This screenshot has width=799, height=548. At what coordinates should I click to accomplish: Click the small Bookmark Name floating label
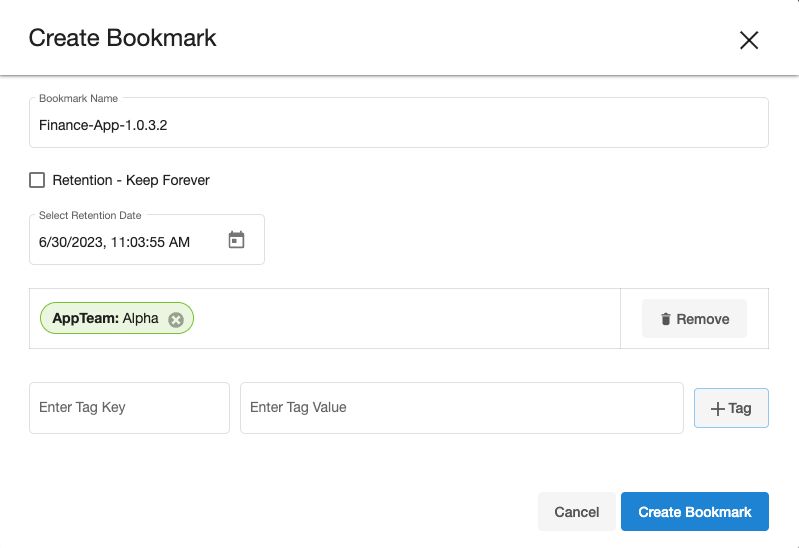[x=78, y=98]
